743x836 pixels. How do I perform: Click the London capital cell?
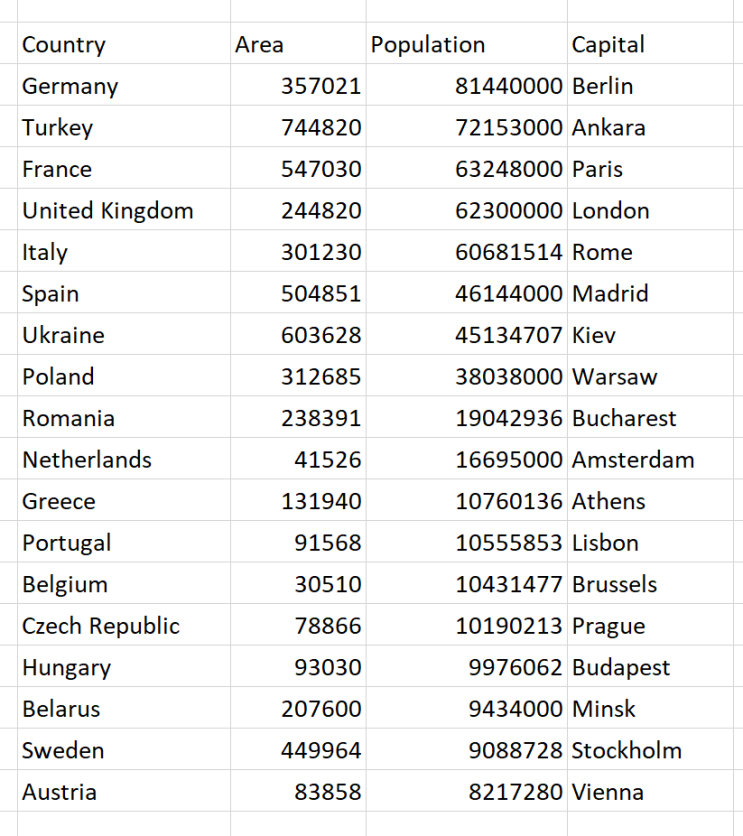(610, 211)
